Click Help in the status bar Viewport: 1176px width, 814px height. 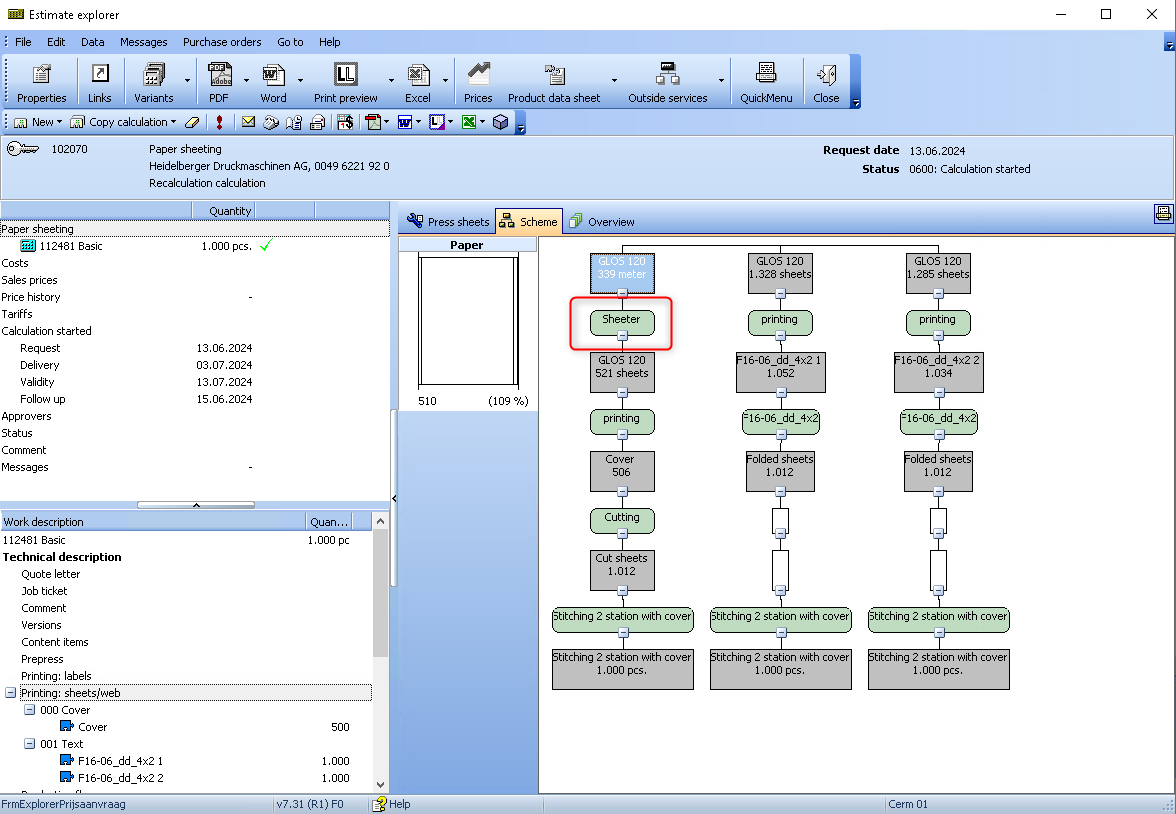click(392, 804)
